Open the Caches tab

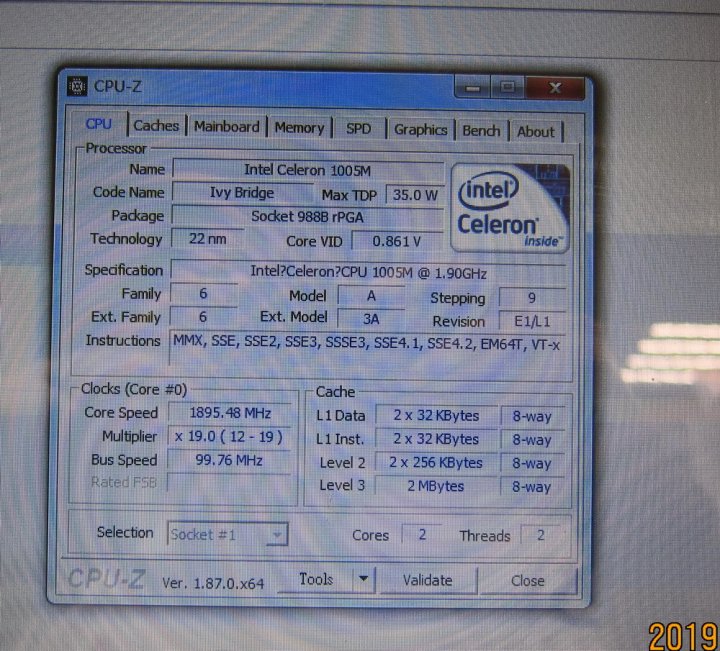[x=156, y=125]
